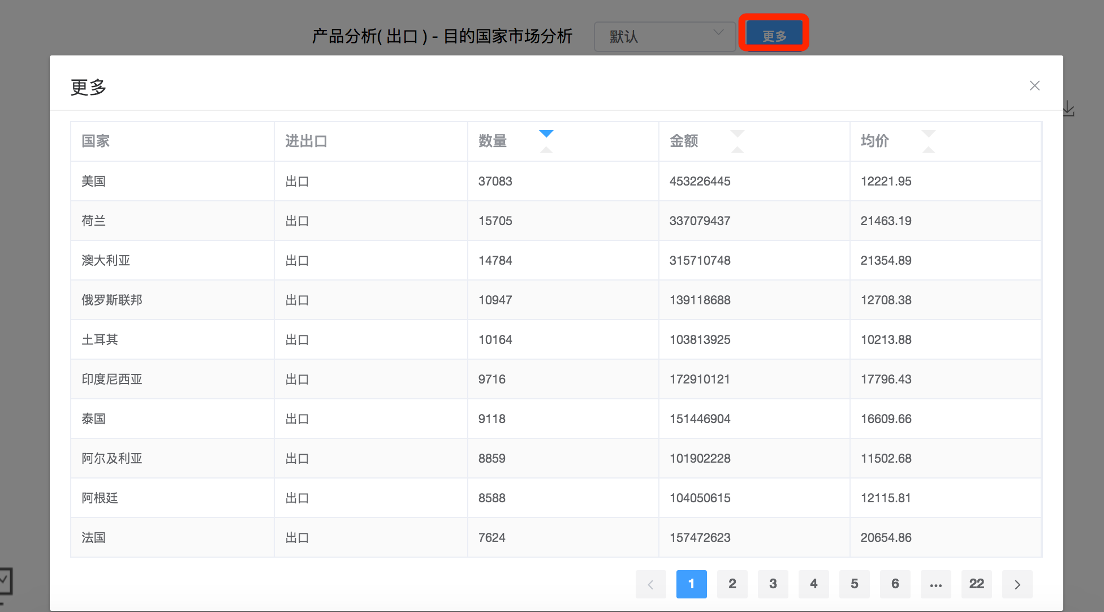Click the 产品分析 page title behind dialog
Viewport: 1104px width, 612px height.
pos(442,36)
